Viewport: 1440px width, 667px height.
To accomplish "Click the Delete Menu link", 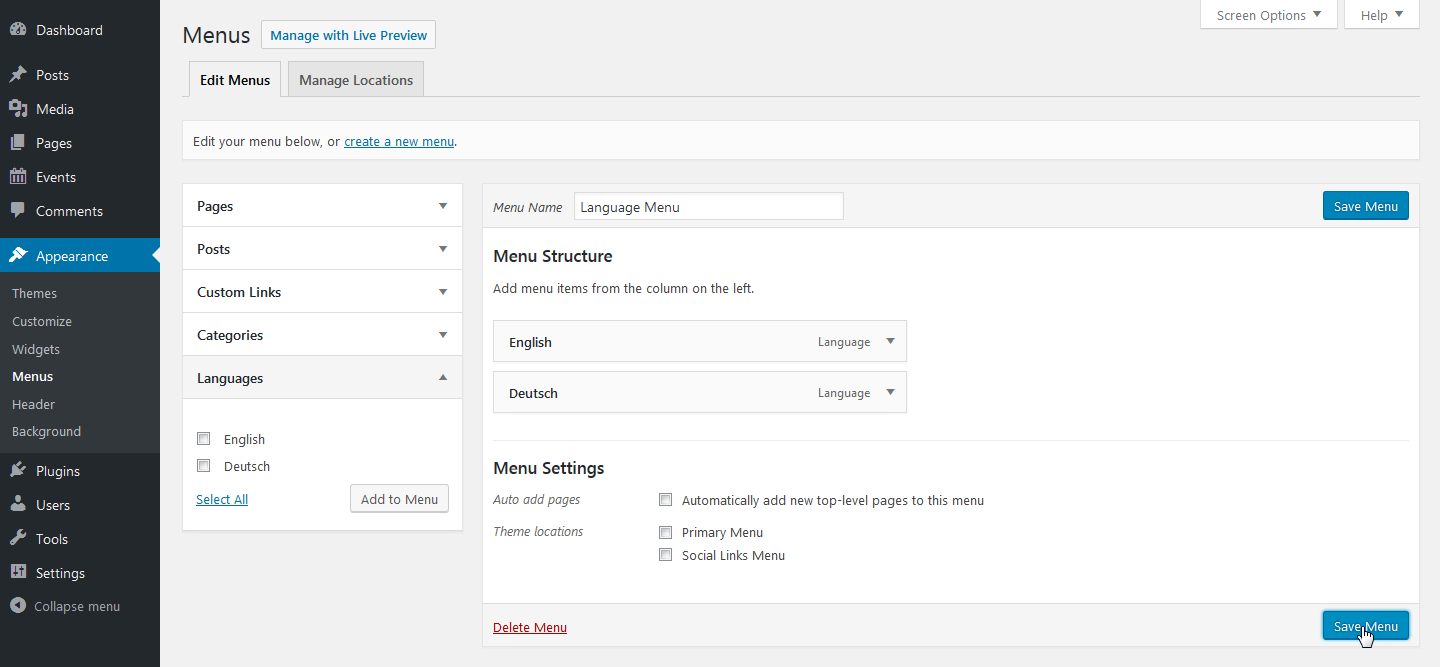I will coord(530,628).
